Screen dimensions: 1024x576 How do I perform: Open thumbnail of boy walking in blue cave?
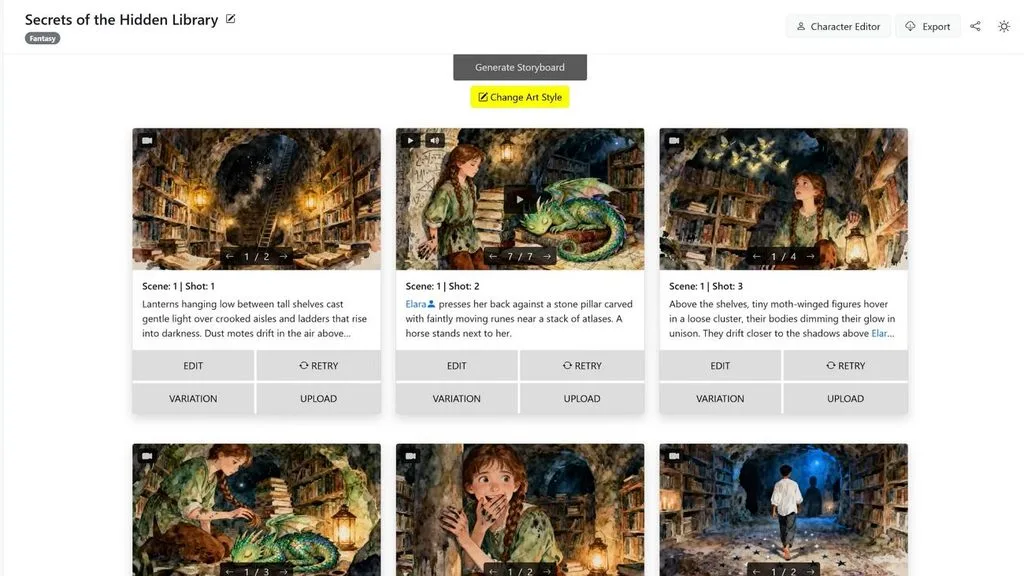coord(784,510)
